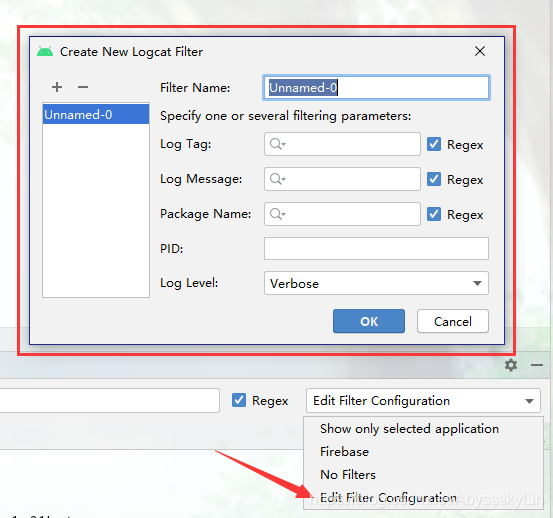Click into the Log Tag field

point(342,144)
